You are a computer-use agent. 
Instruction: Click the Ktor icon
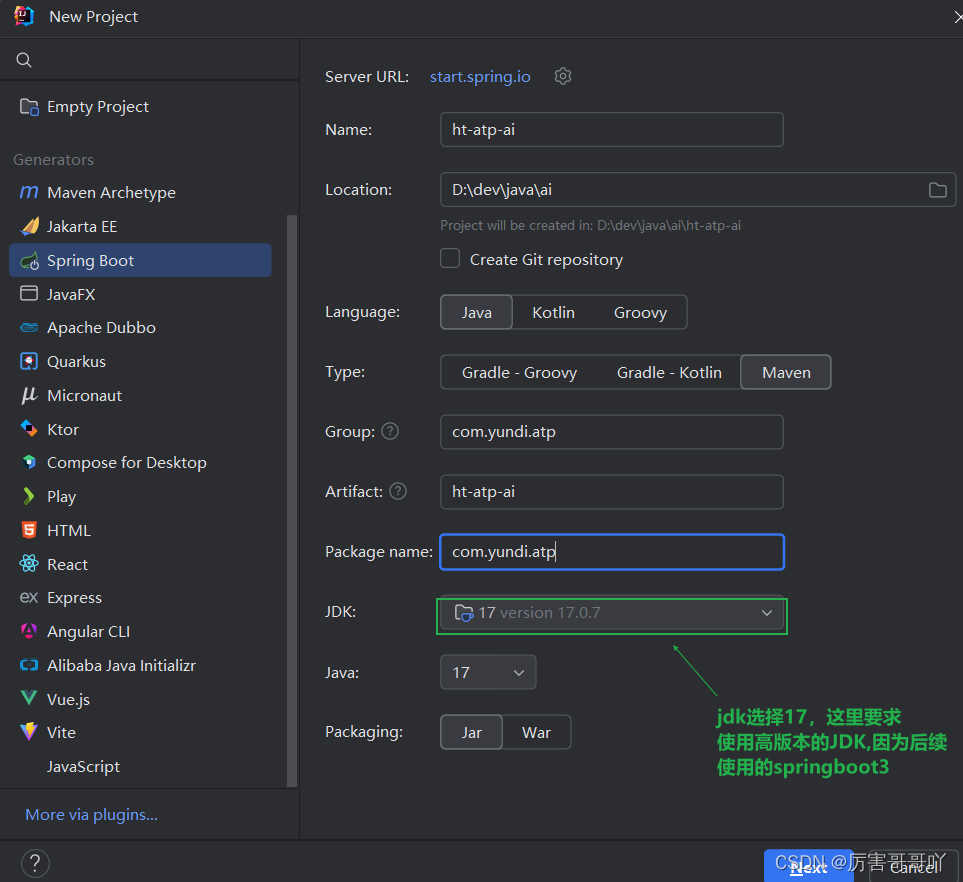pyautogui.click(x=29, y=428)
